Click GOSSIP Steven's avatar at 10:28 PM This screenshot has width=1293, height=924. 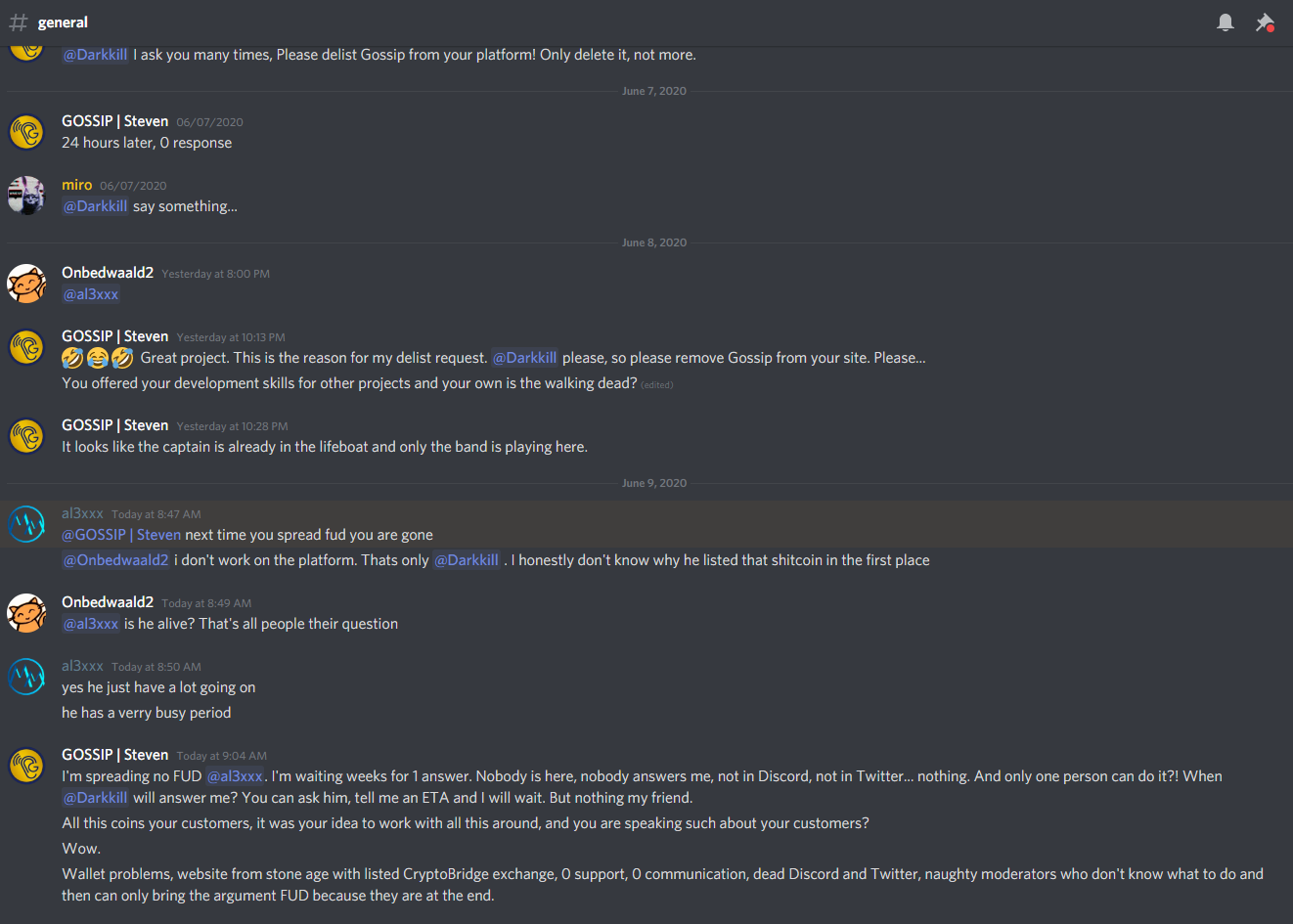26,436
